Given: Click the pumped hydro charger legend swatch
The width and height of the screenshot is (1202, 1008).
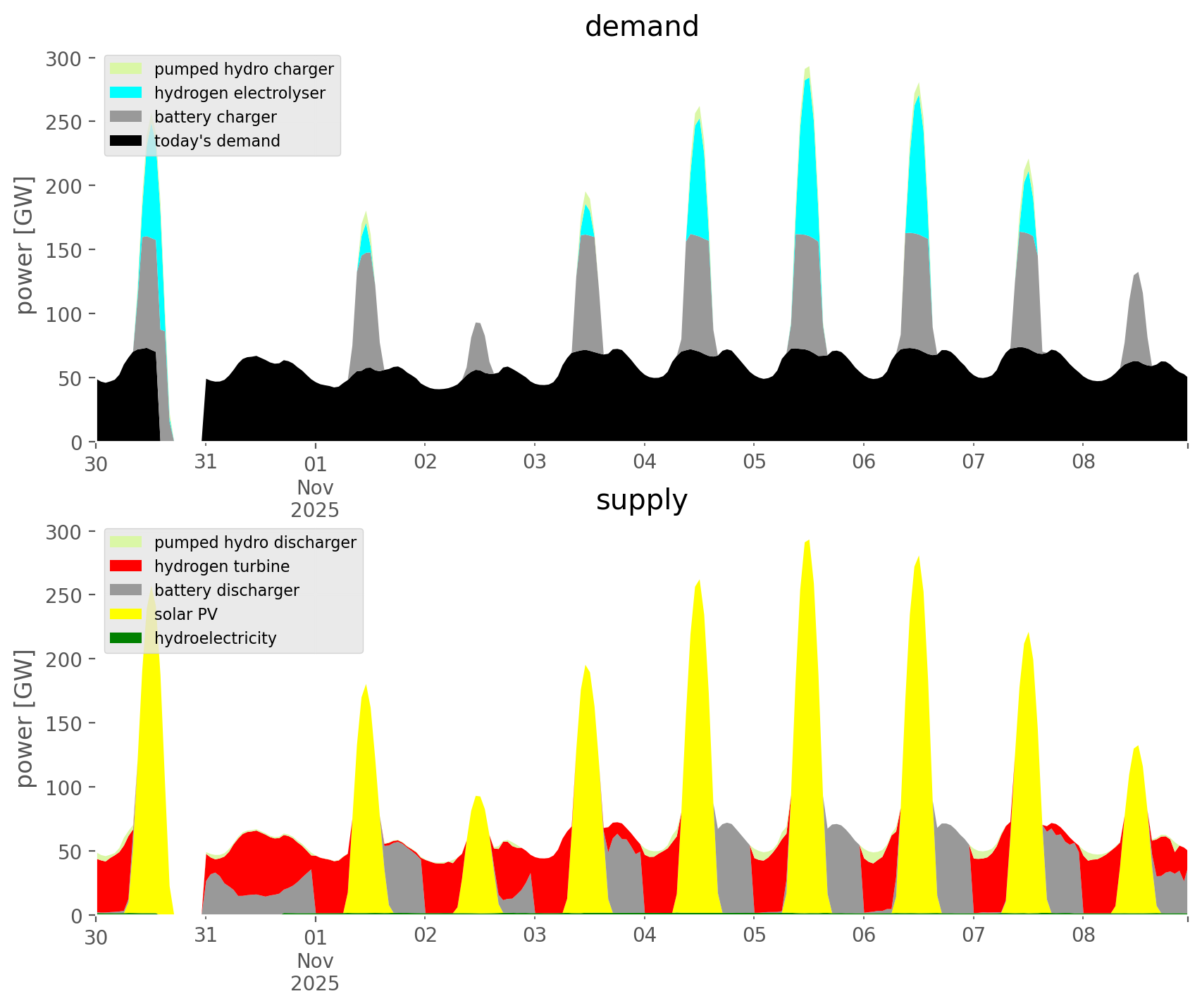Looking at the screenshot, I should 126,69.
